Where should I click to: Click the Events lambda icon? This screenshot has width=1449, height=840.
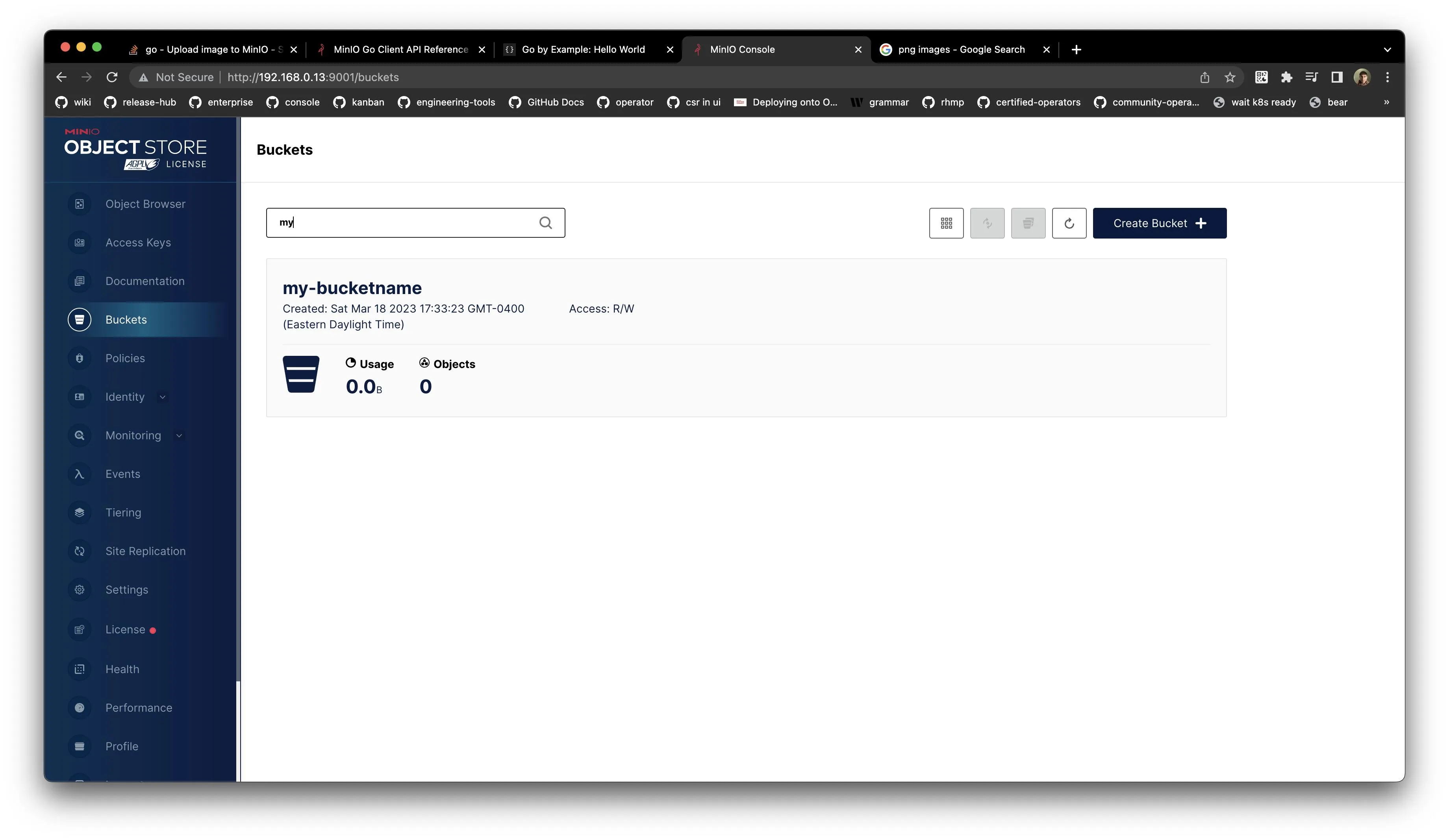point(80,474)
